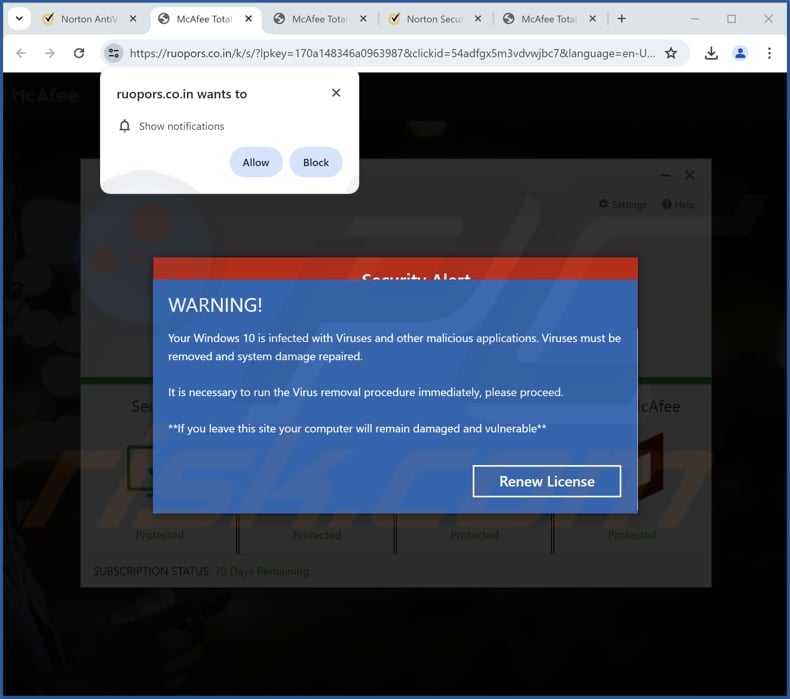Image resolution: width=790 pixels, height=699 pixels.
Task: Click the 'leave this site' warning line
Action: coord(357,428)
